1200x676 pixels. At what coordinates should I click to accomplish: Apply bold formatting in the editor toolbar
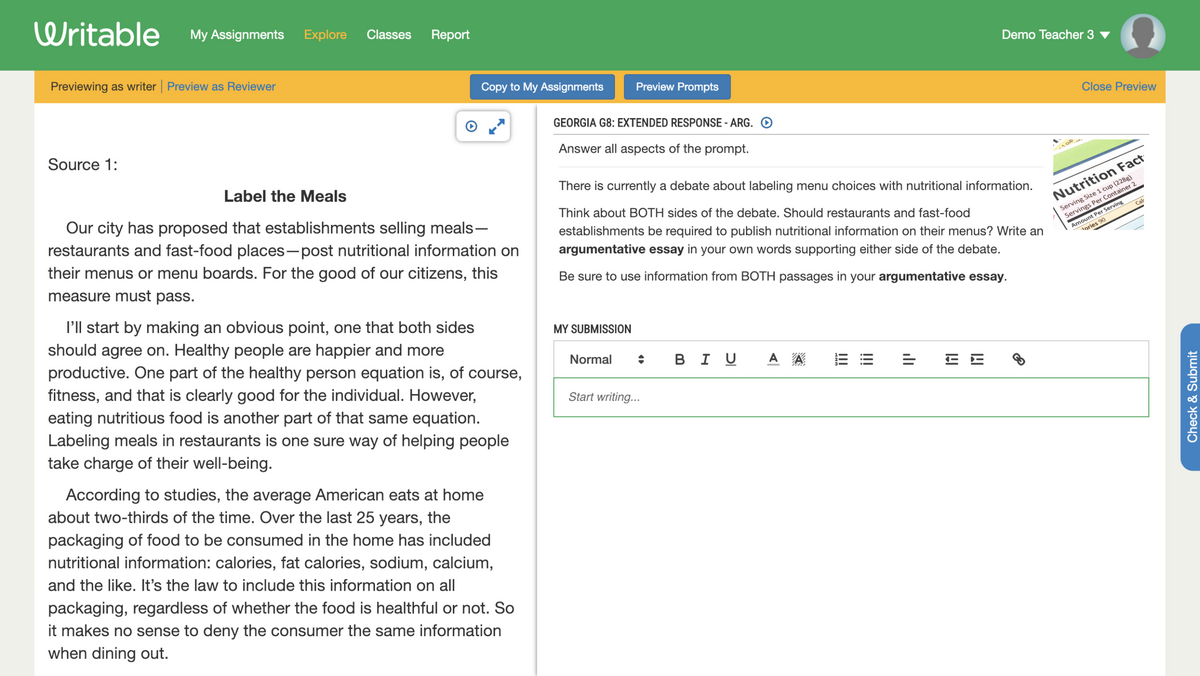pyautogui.click(x=680, y=359)
